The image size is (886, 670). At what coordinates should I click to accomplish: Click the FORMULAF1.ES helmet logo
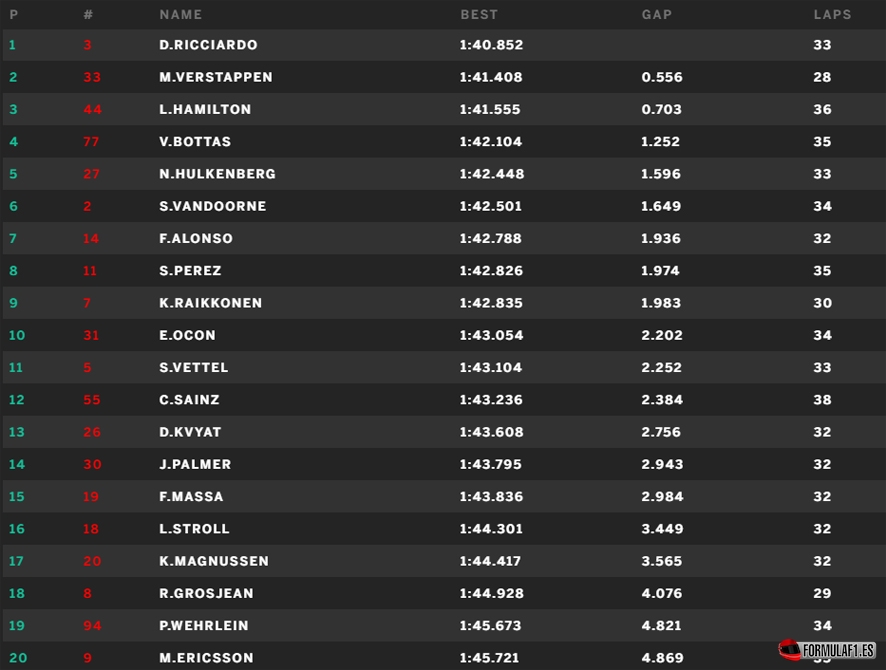[827, 650]
